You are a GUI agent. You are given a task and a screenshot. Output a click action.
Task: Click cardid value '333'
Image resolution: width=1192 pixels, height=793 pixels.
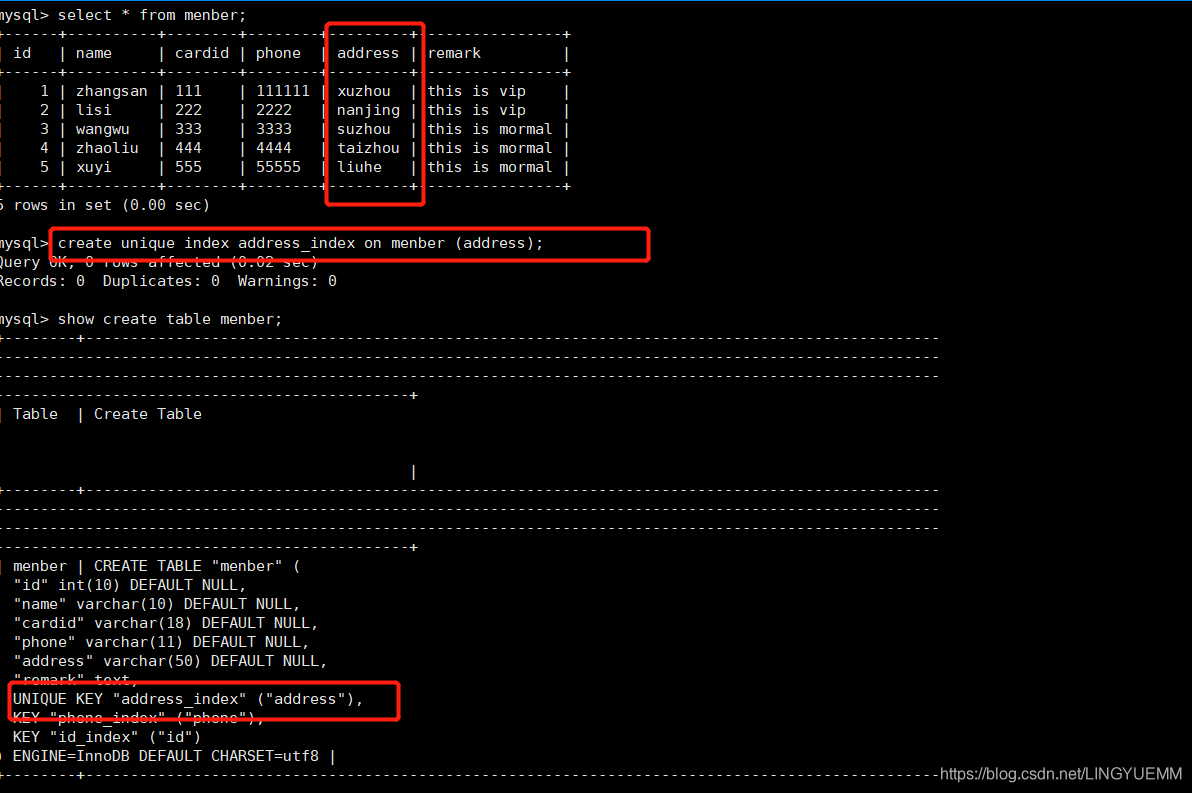[x=188, y=129]
